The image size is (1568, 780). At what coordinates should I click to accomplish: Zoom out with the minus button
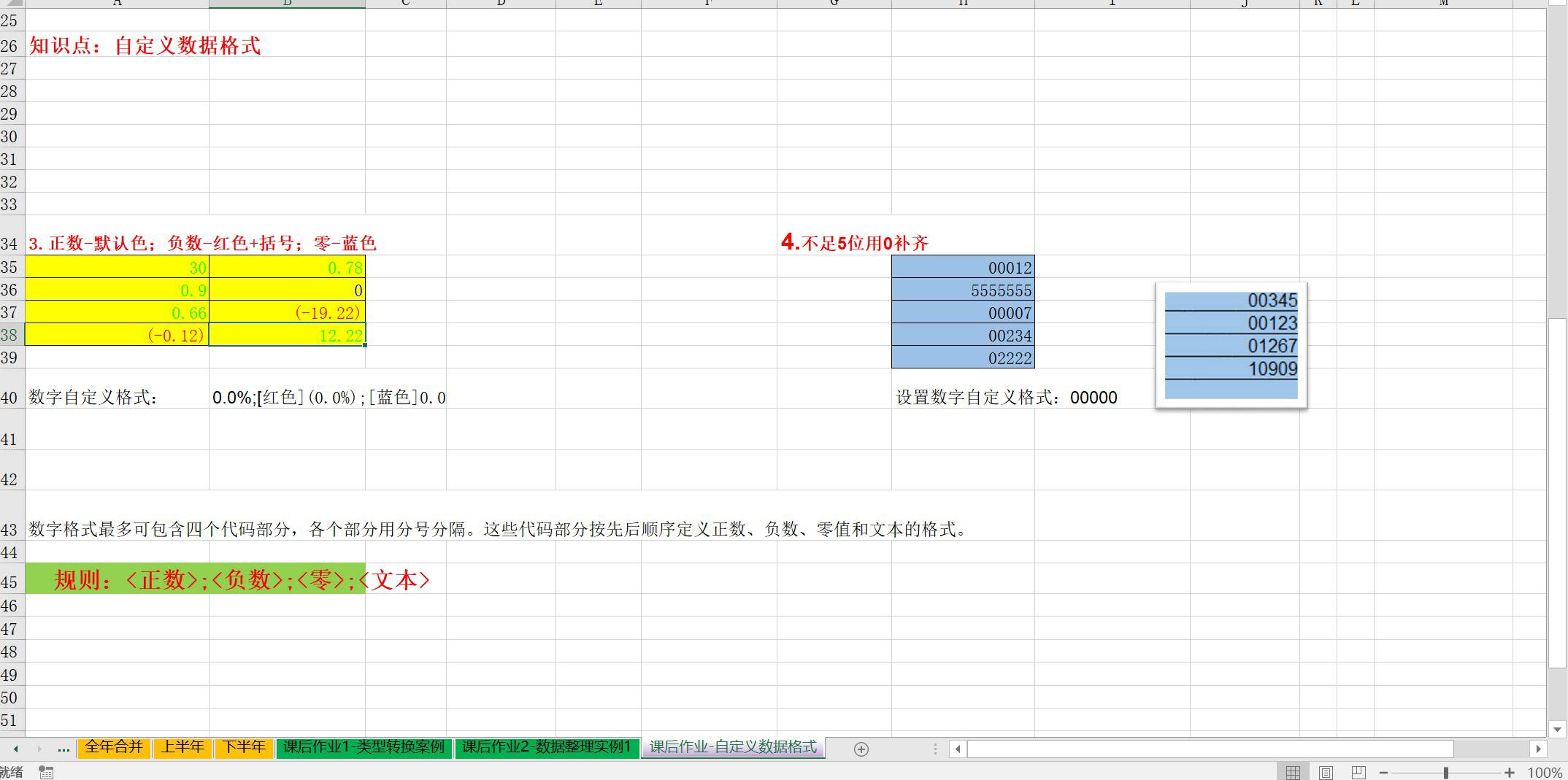pos(1383,772)
